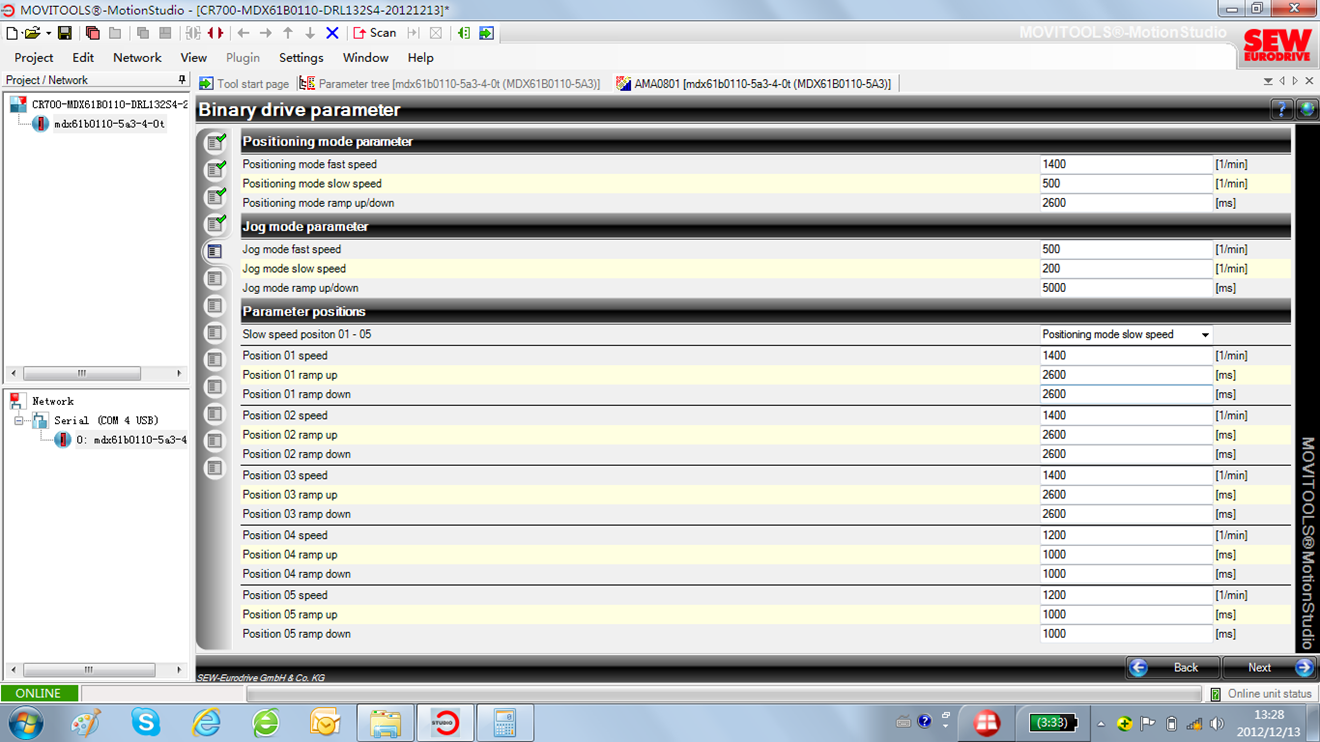This screenshot has width=1320, height=742.
Task: Select mdx61b0110-5a3-4-0t device in project tree
Action: coord(108,124)
